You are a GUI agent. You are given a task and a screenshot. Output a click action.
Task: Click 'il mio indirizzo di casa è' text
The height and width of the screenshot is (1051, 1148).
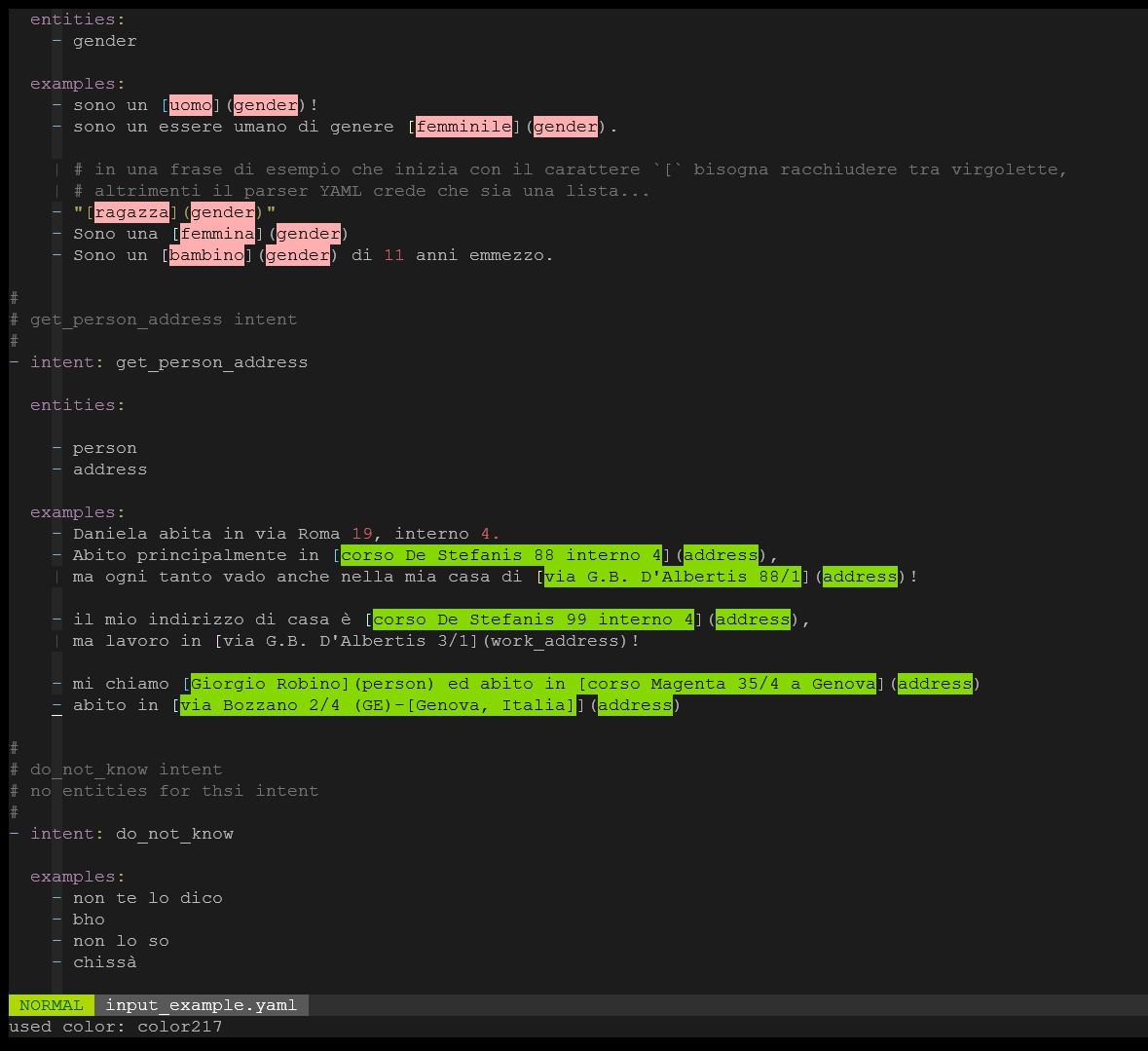[212, 619]
